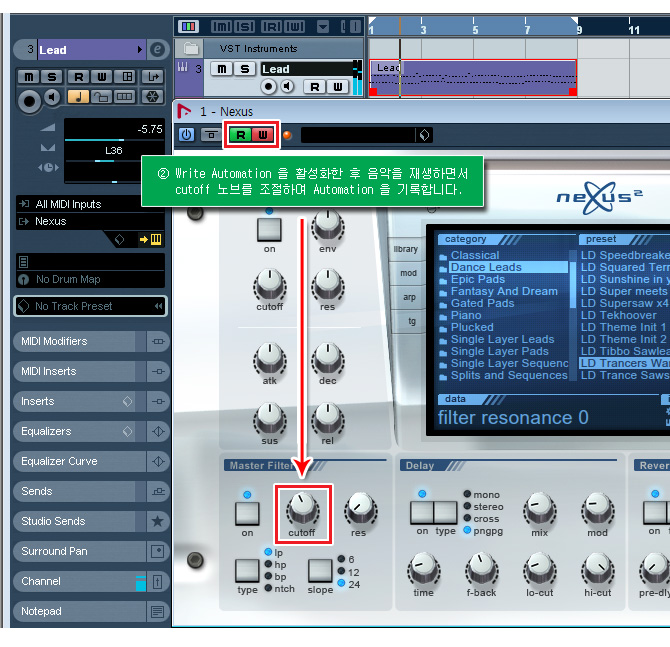Click the Nexus plugin preset name field

(x=358, y=135)
